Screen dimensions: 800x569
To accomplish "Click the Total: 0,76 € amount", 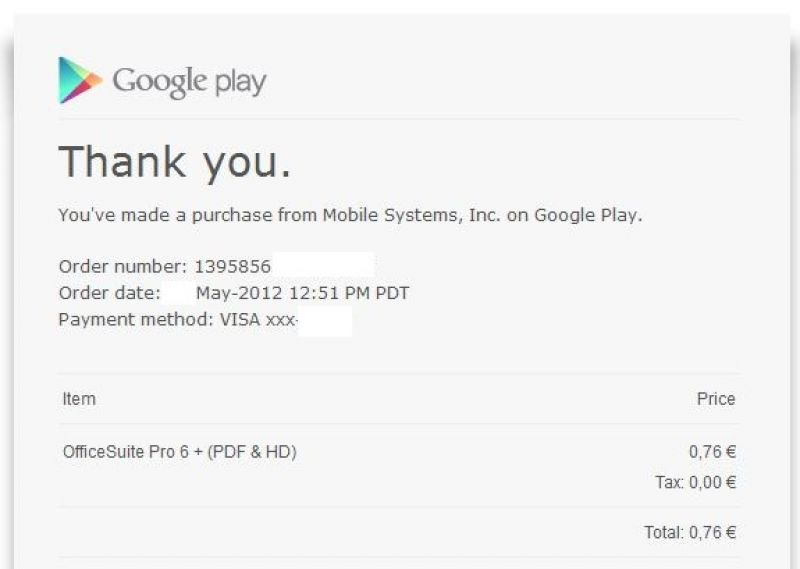I will tap(690, 532).
